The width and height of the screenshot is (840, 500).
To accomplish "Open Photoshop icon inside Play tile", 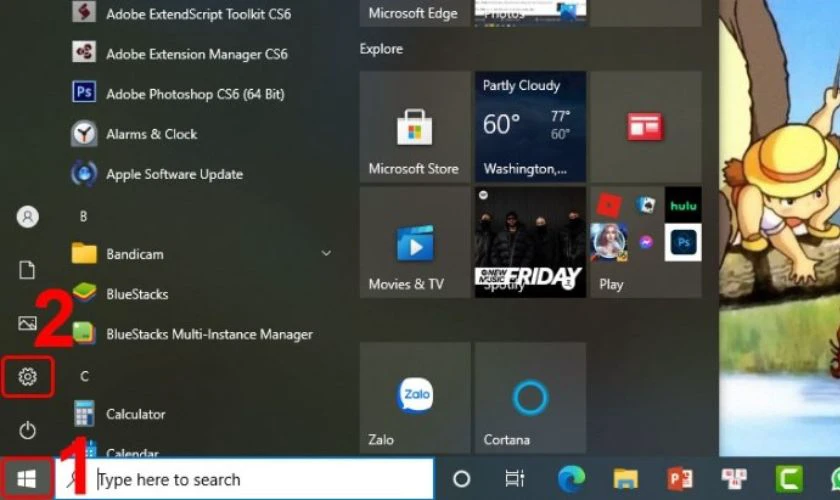I will pyautogui.click(x=683, y=242).
